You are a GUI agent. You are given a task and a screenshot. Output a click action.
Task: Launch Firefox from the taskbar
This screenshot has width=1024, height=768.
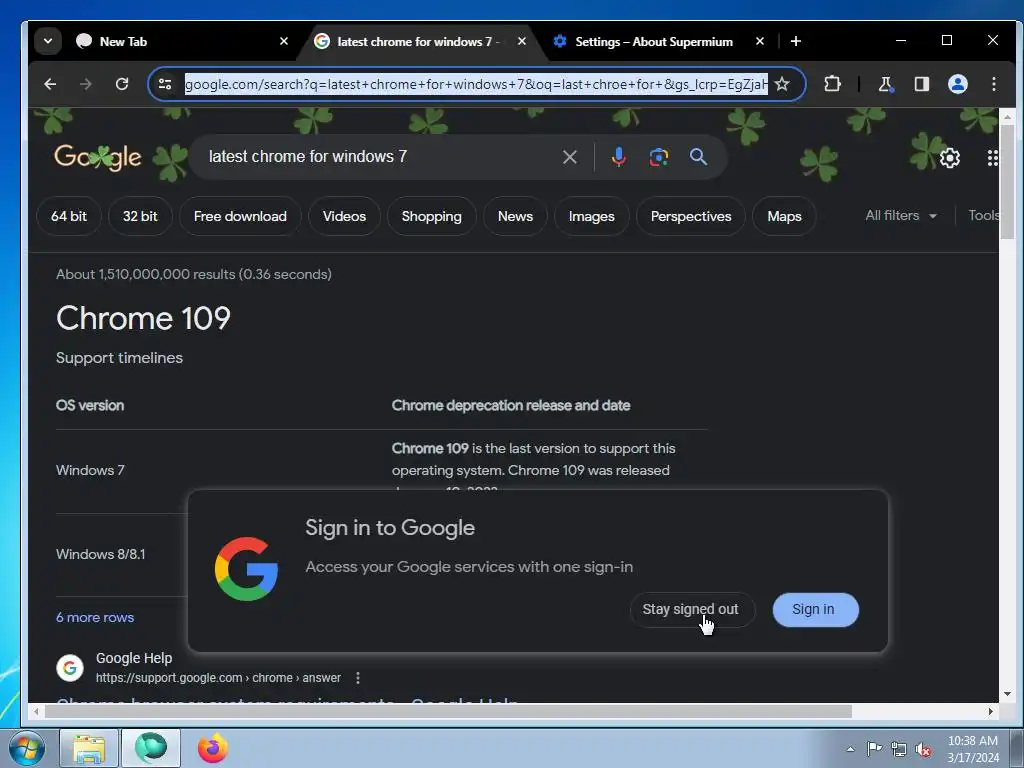click(213, 748)
